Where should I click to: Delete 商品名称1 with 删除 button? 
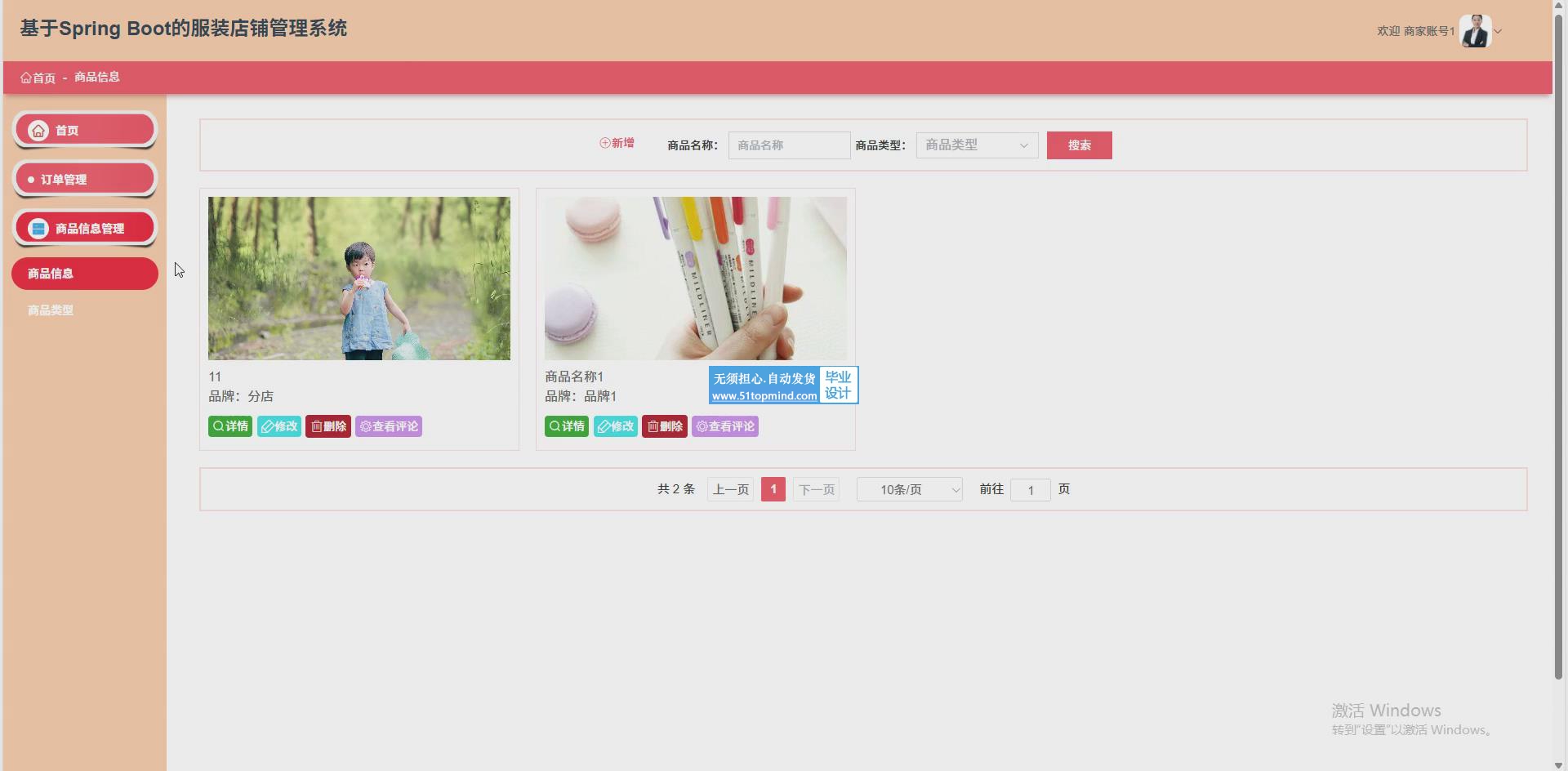click(665, 426)
